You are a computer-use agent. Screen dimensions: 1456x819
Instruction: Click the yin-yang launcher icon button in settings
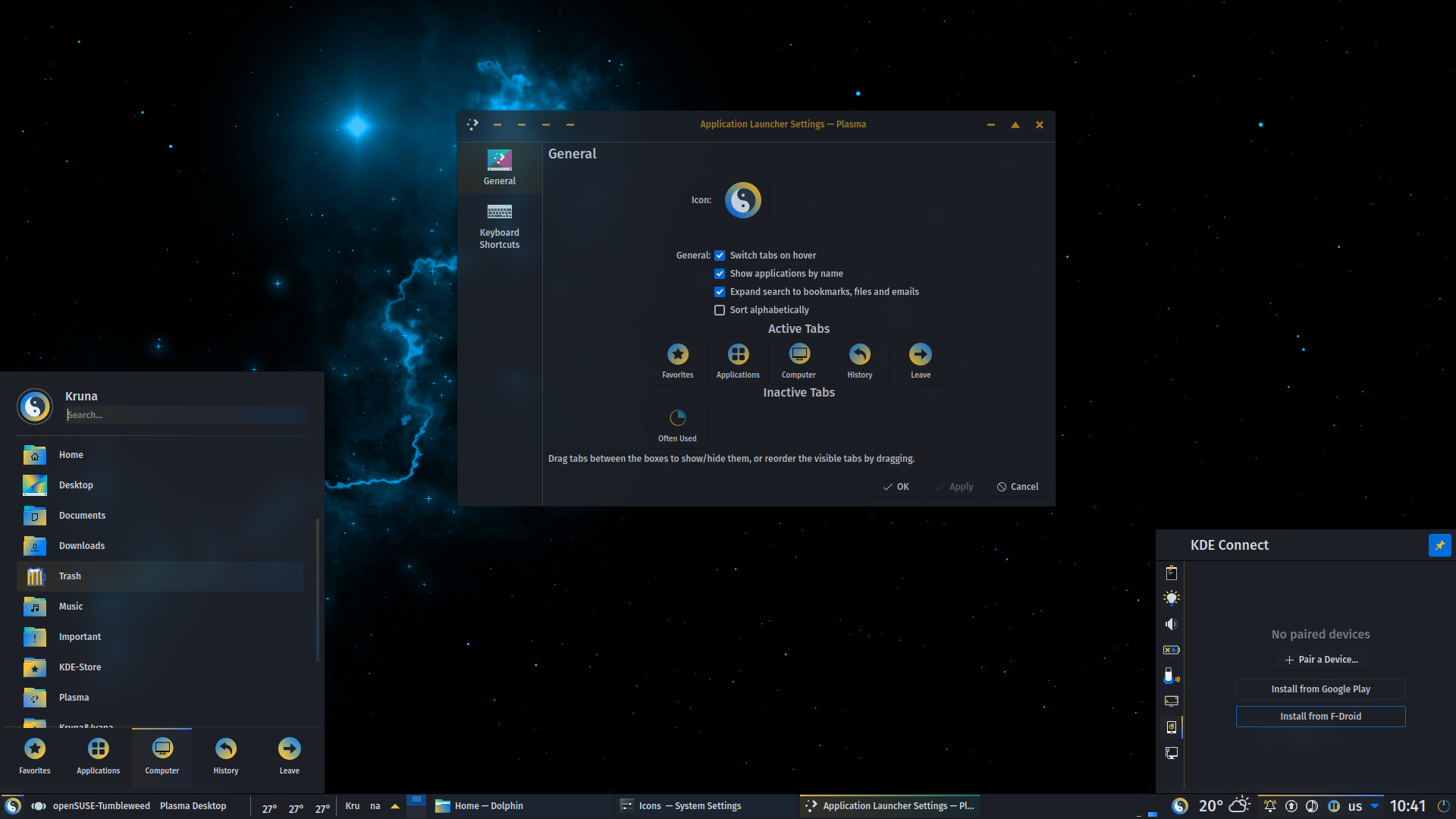(742, 200)
